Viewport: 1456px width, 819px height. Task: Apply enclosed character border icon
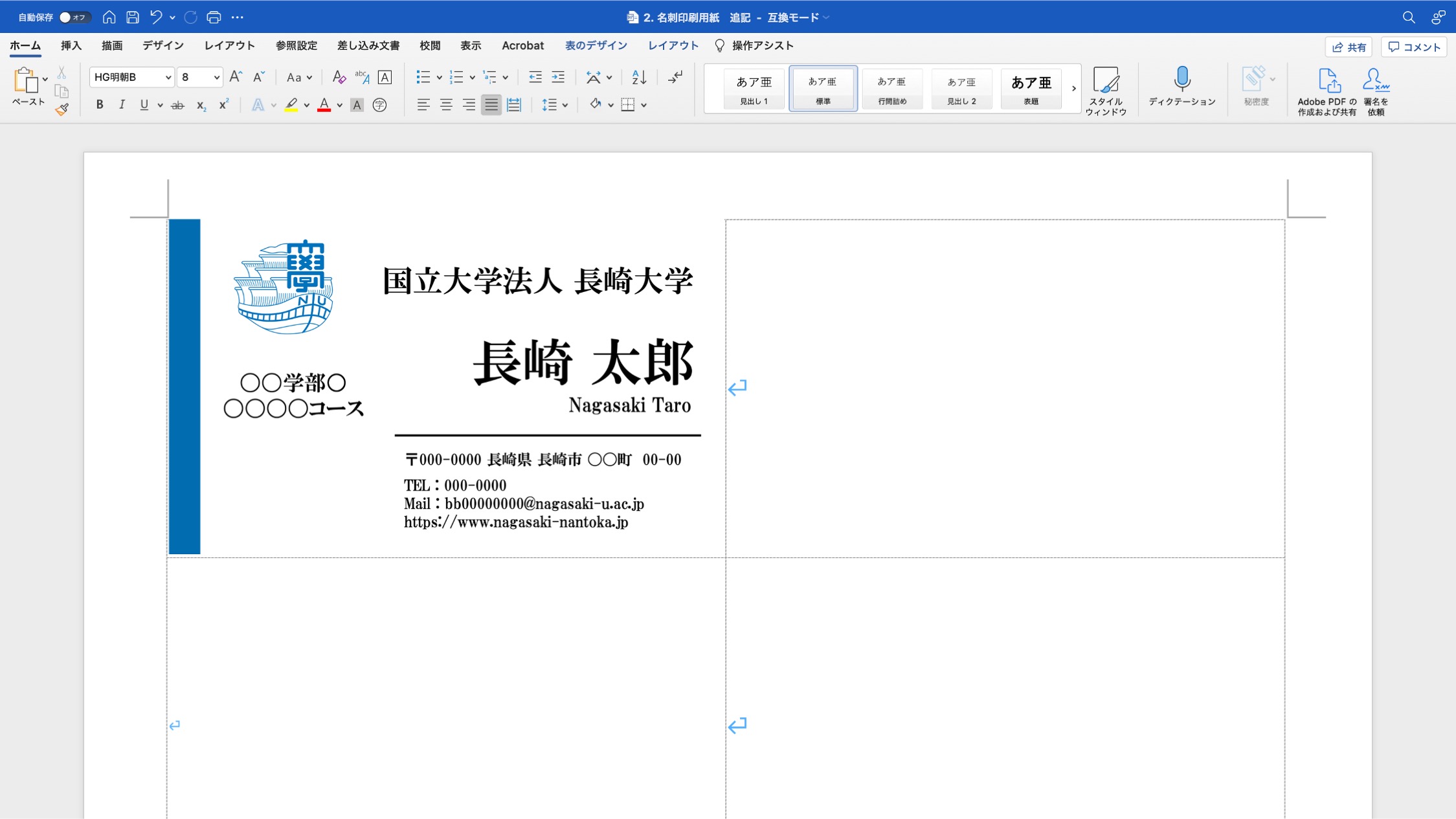click(385, 77)
